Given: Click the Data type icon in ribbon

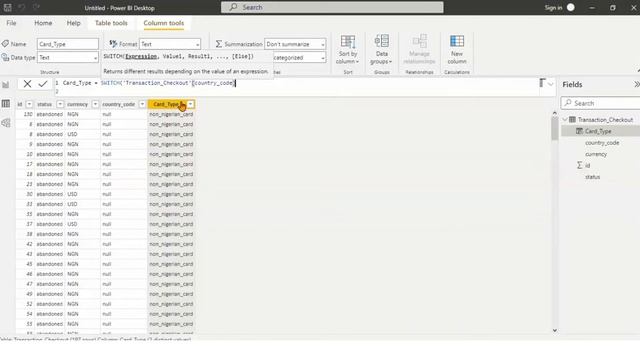Looking at the screenshot, I should [5, 58].
